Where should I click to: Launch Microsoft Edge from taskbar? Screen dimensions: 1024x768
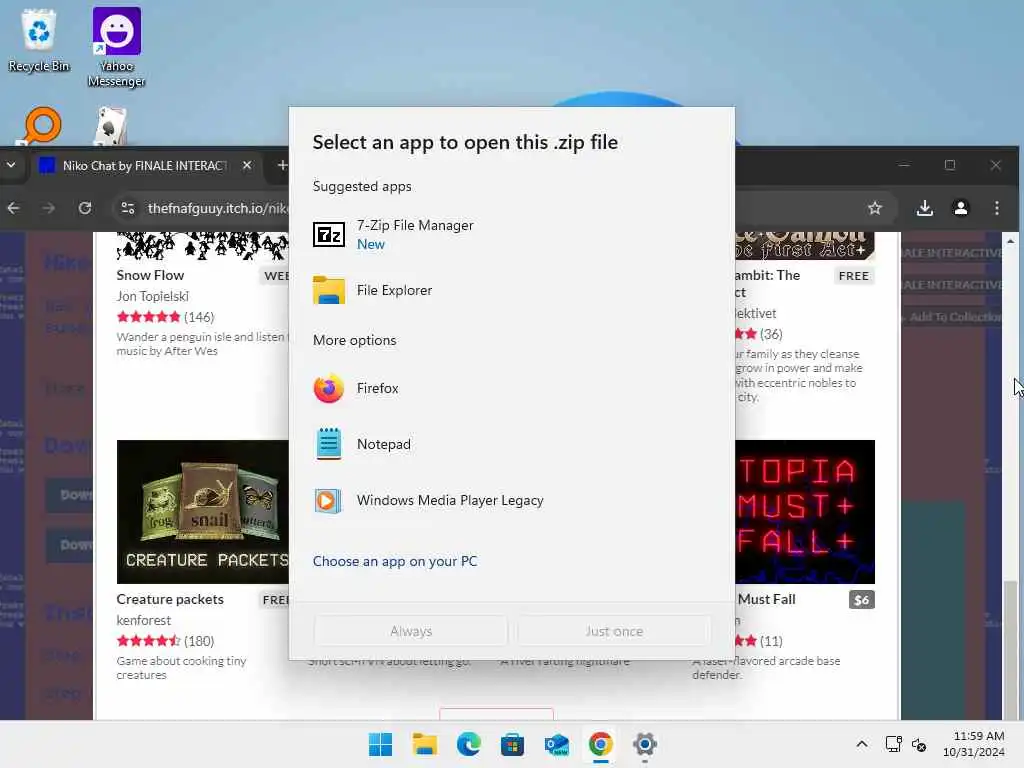click(468, 744)
